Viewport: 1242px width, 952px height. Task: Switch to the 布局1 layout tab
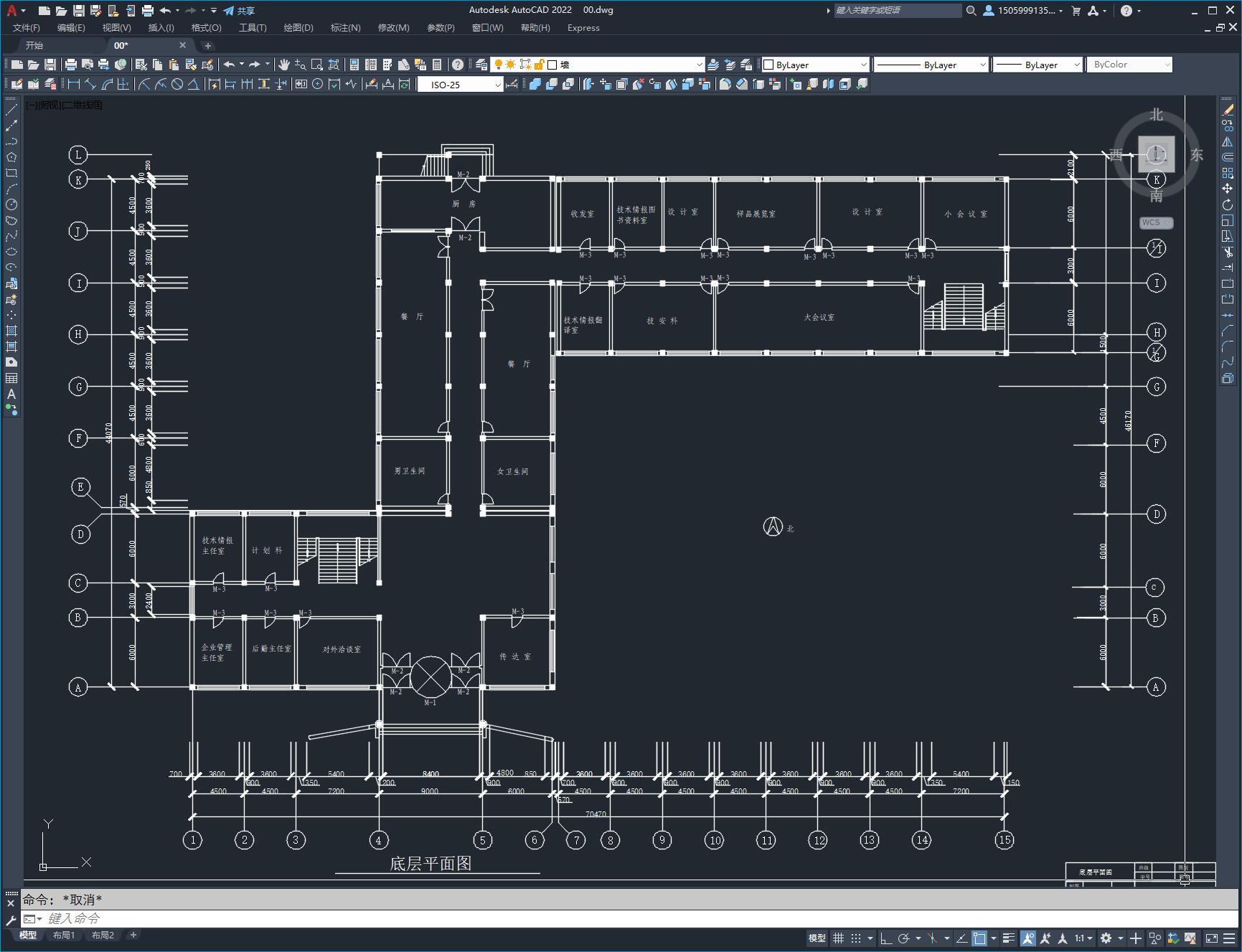[64, 935]
